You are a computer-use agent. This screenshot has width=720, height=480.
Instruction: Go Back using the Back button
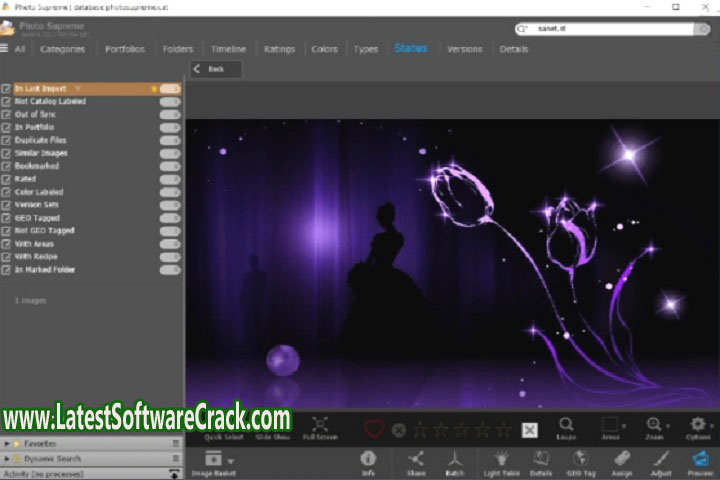pyautogui.click(x=216, y=69)
